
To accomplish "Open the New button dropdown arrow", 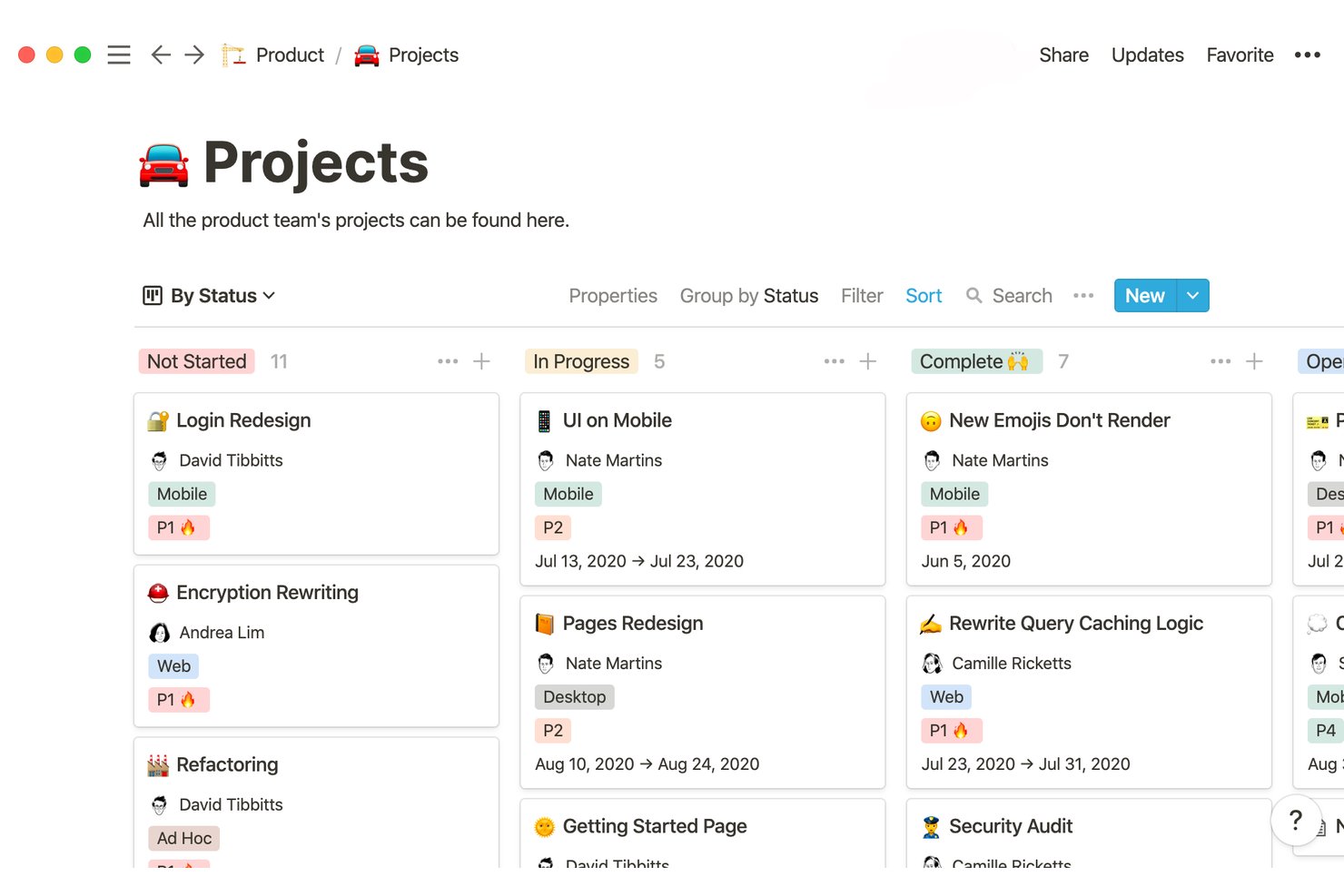I will pyautogui.click(x=1193, y=296).
